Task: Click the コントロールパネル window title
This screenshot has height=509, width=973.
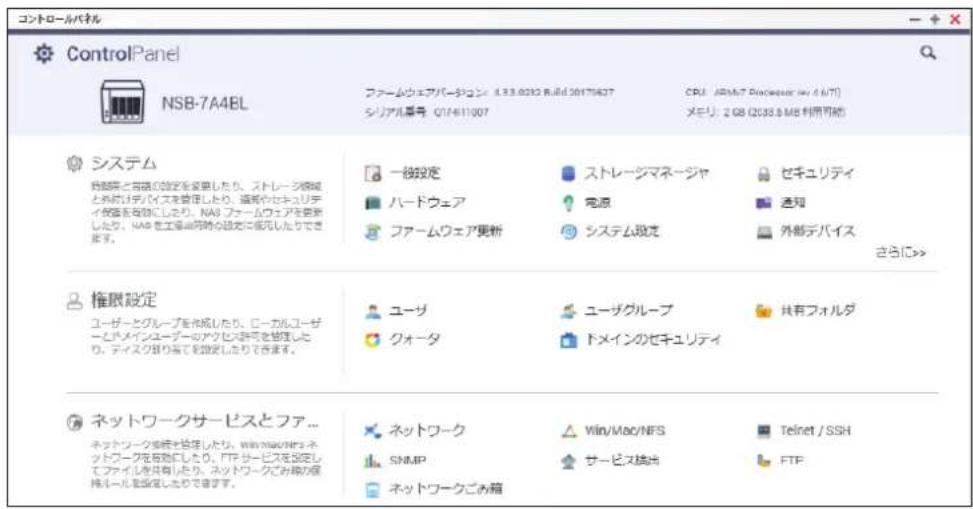Action: [x=59, y=19]
